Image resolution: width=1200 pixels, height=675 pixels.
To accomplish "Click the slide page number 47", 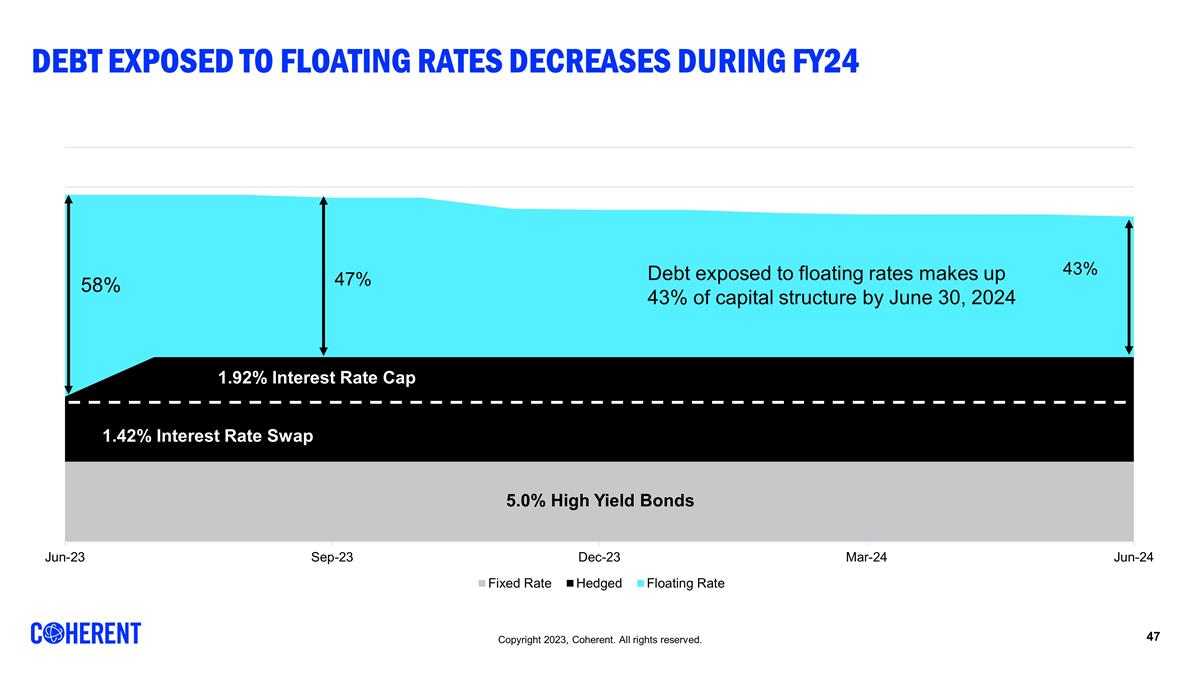I will pos(1153,636).
